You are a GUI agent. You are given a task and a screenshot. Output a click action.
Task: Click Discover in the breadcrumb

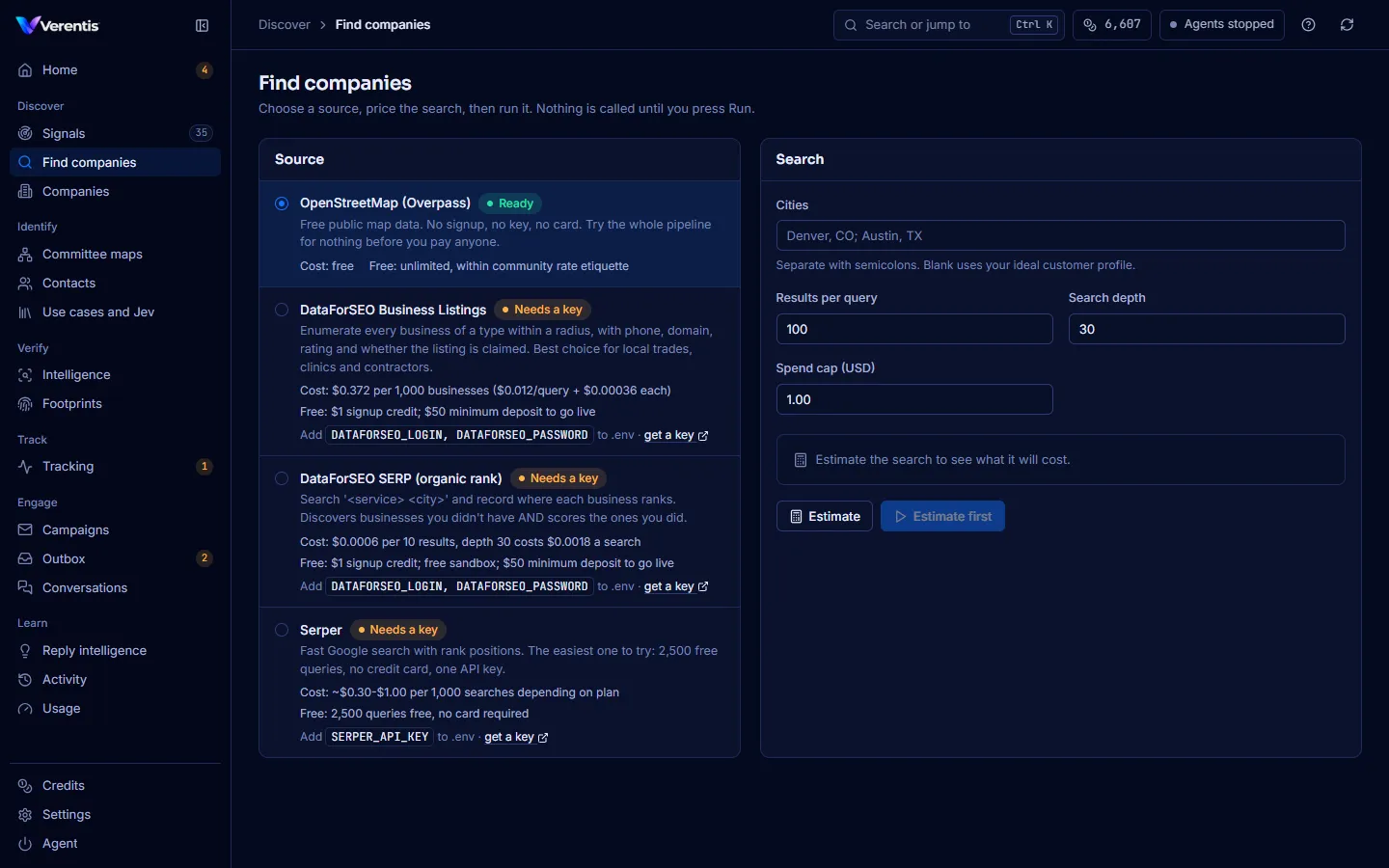[x=285, y=25]
